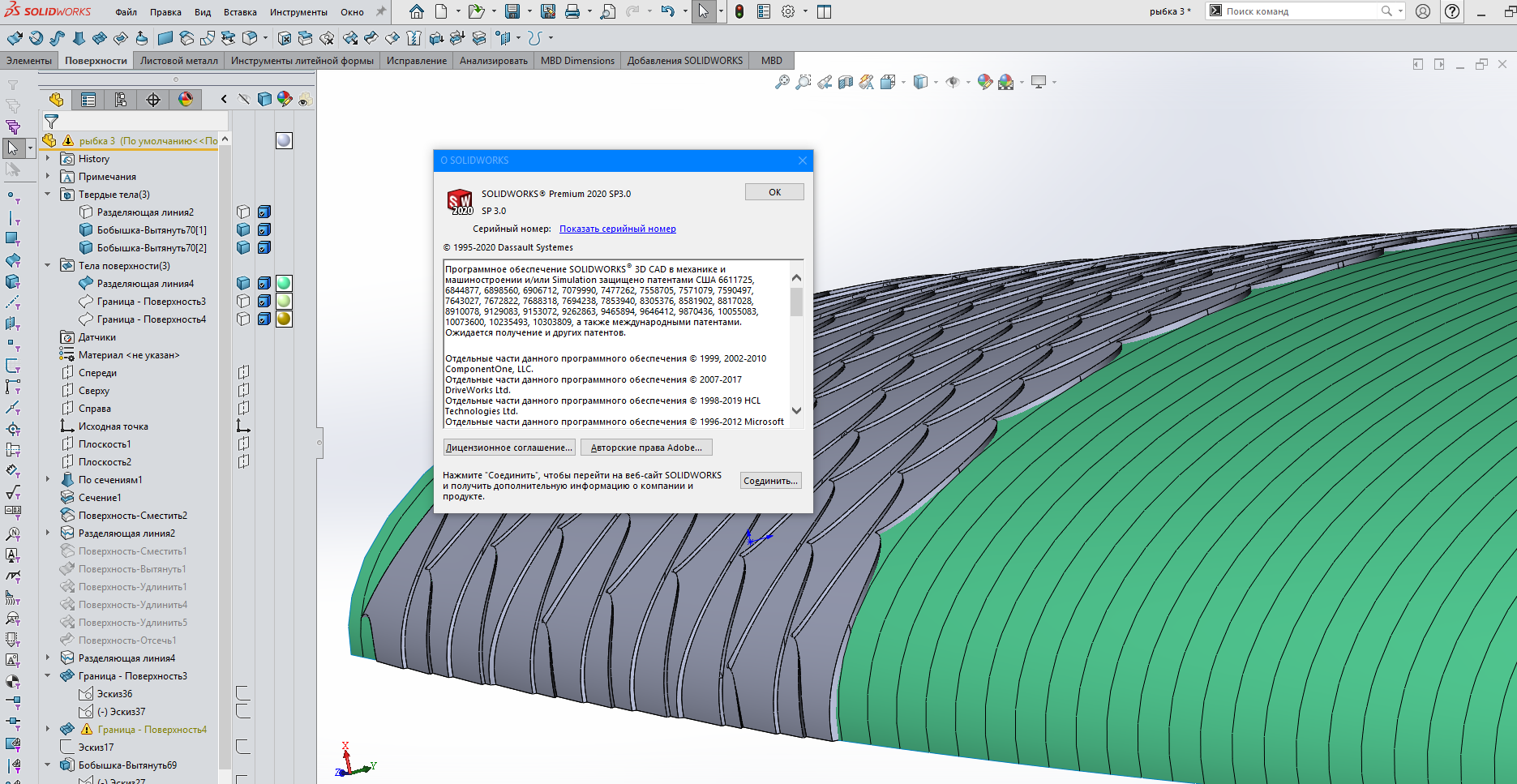This screenshot has width=1517, height=784.
Task: Toggle visibility of Разделяющая линия4 surface
Action: tap(243, 283)
